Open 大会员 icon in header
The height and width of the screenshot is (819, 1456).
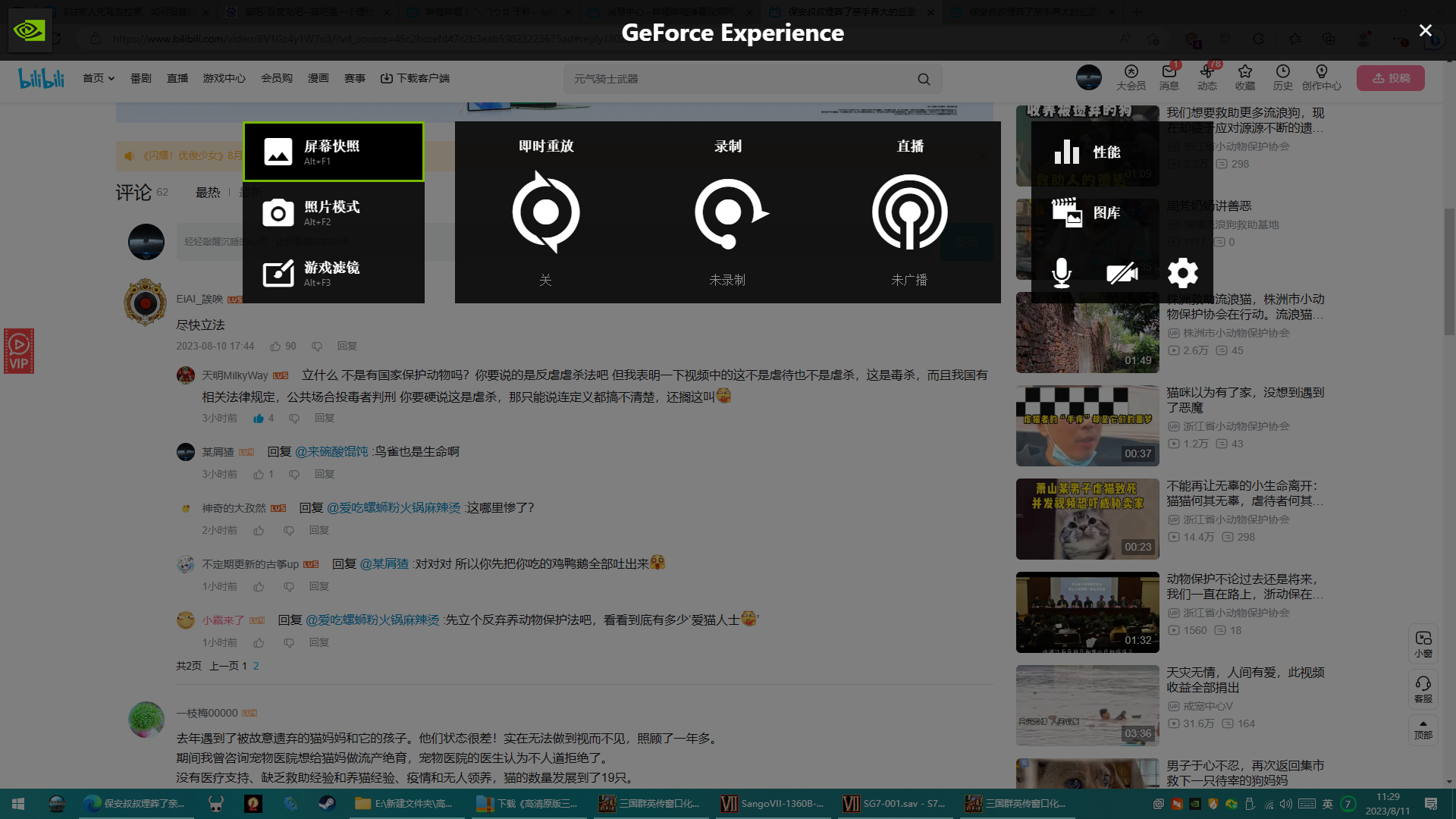[x=1131, y=77]
